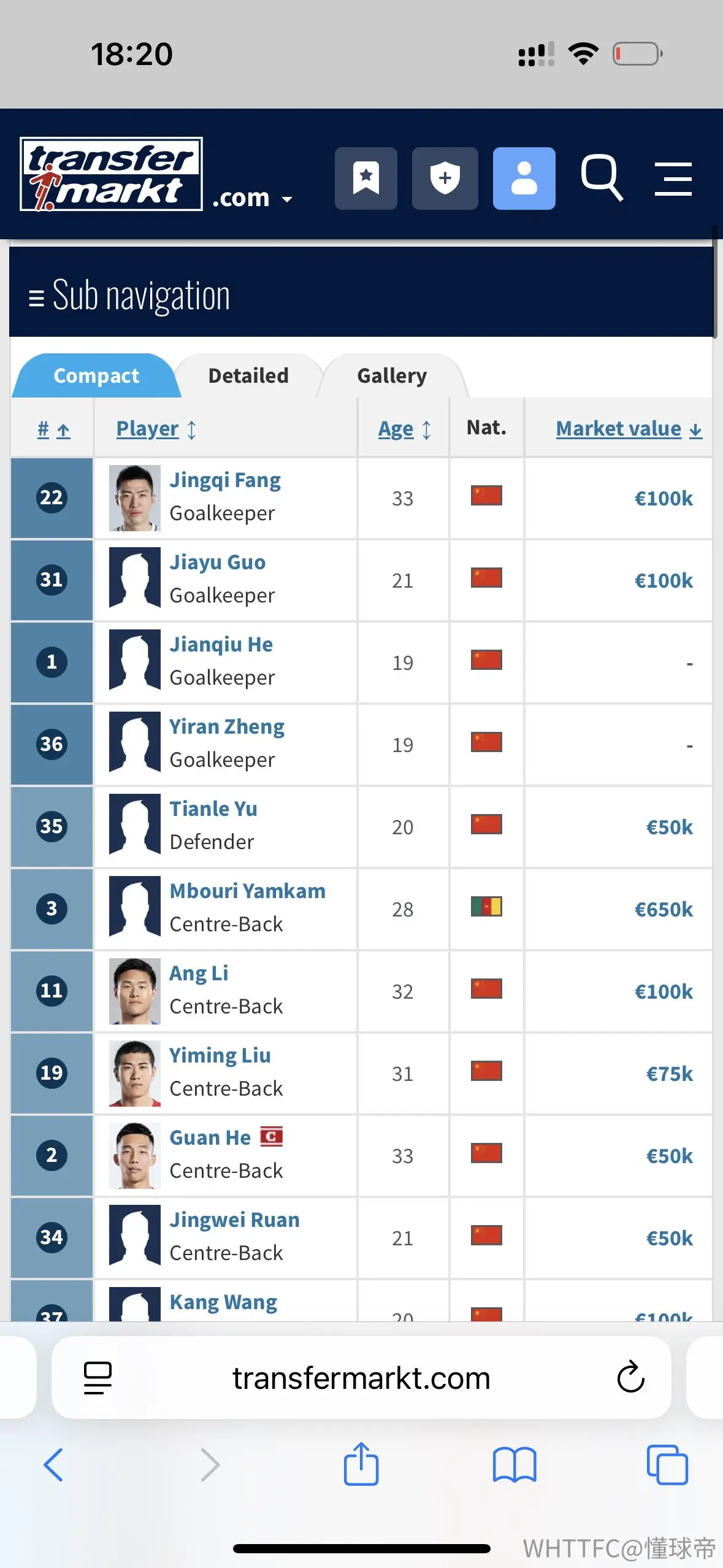
Task: Open the user profile icon
Action: (x=524, y=179)
